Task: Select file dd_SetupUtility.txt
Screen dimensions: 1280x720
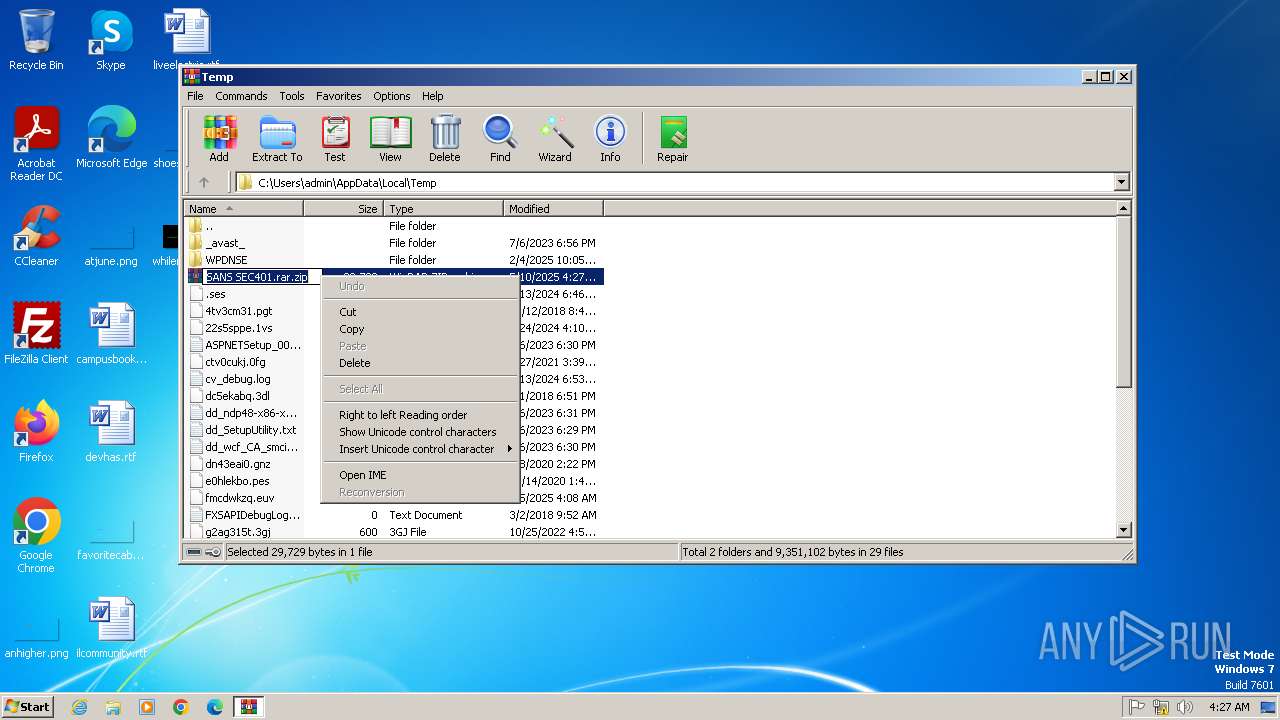Action: (250, 430)
